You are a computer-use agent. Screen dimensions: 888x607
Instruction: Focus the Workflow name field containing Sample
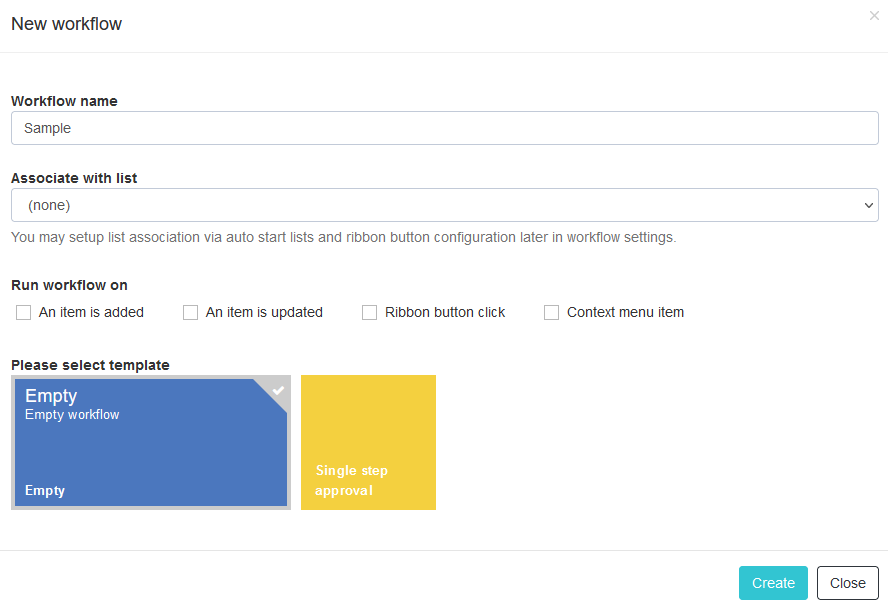[445, 128]
